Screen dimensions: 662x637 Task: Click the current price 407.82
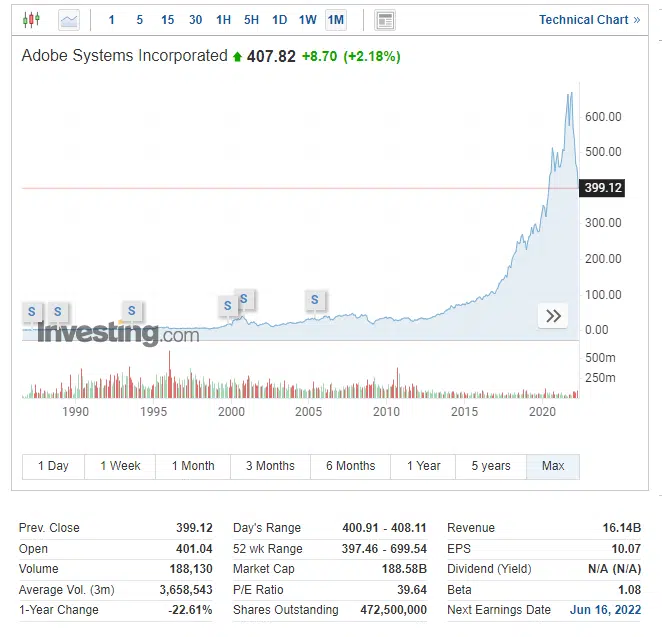pyautogui.click(x=271, y=56)
